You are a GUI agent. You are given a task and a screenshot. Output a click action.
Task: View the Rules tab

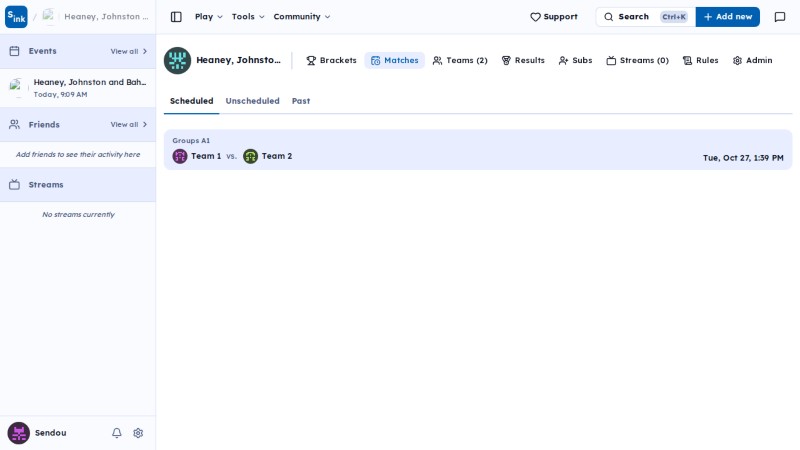(701, 60)
